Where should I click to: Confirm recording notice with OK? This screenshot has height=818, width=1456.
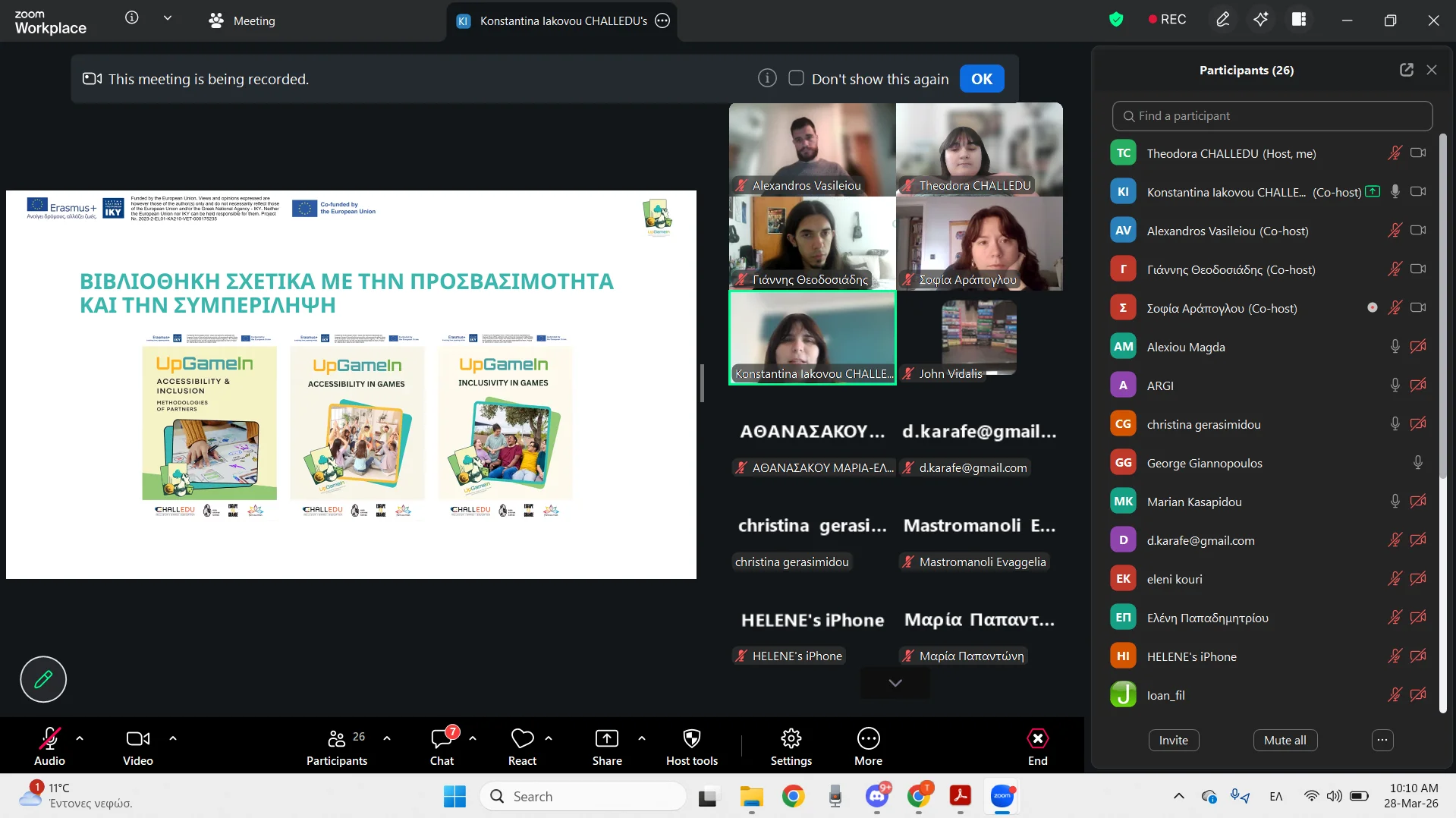(982, 78)
